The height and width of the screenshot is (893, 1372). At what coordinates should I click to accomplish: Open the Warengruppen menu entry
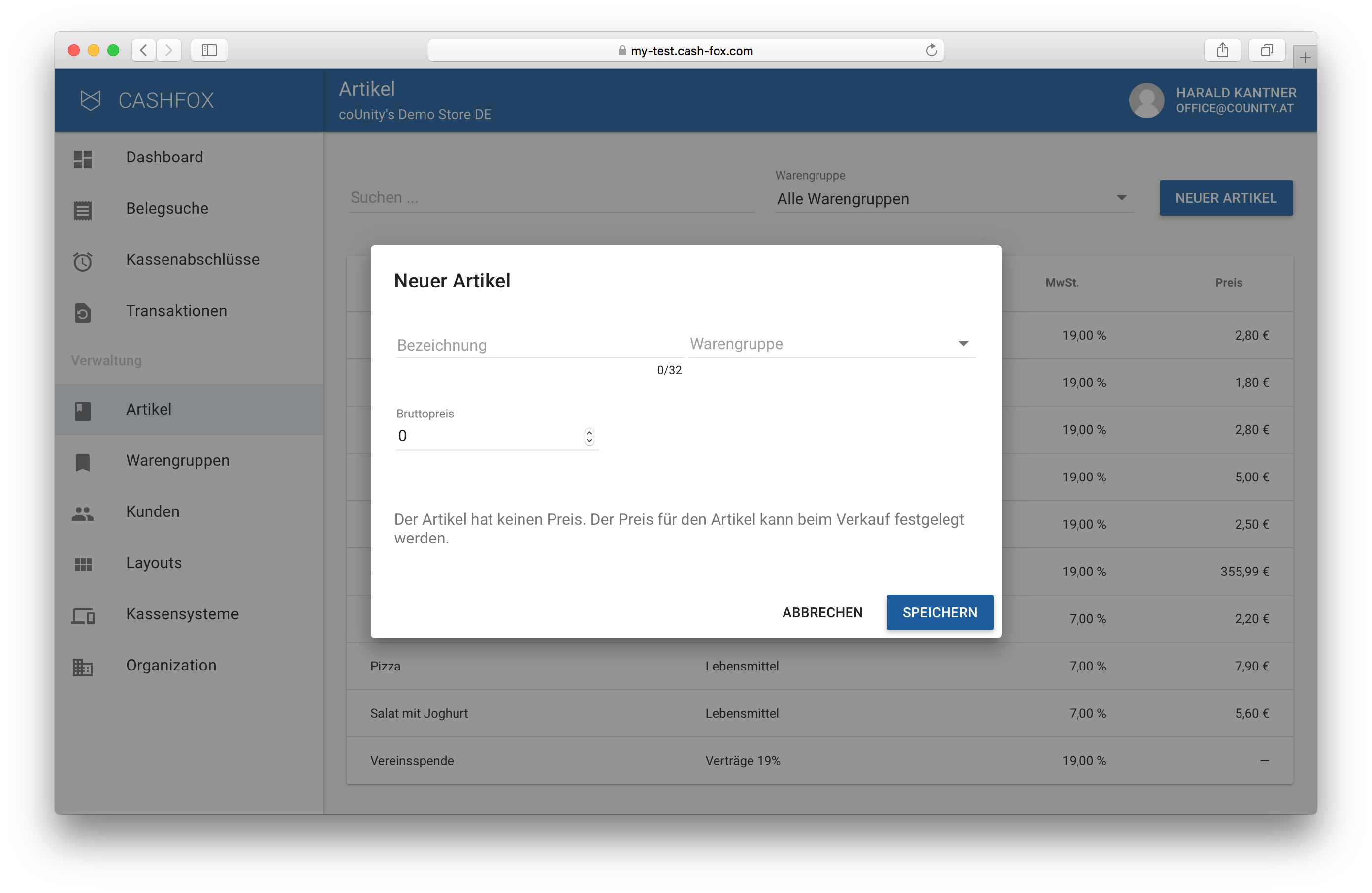click(x=178, y=460)
